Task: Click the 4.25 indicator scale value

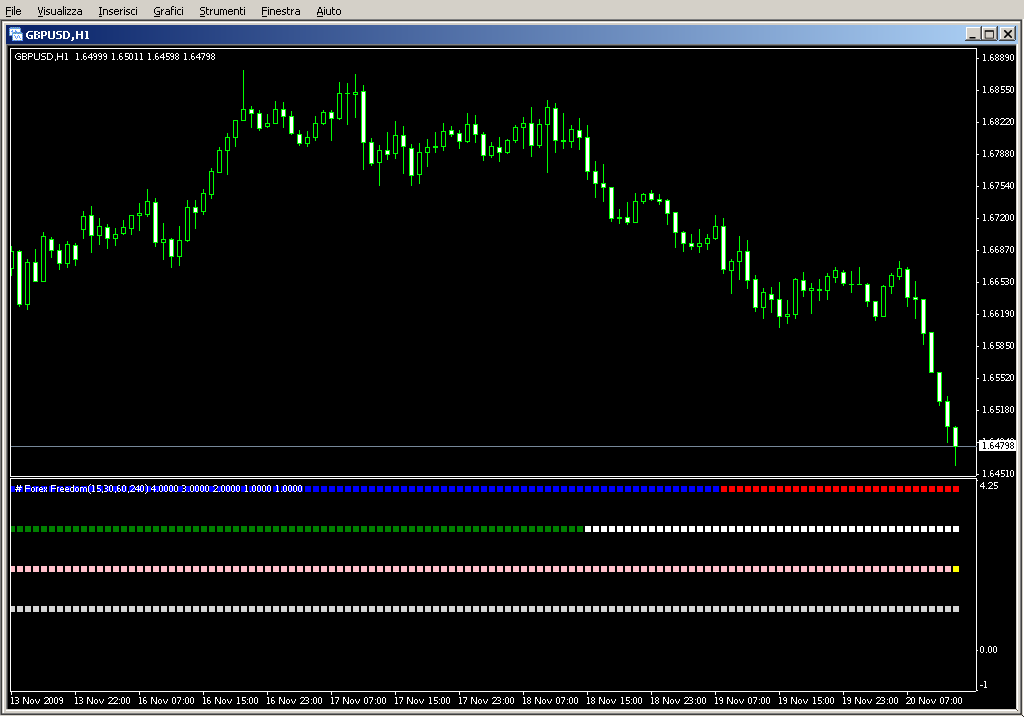Action: [989, 486]
